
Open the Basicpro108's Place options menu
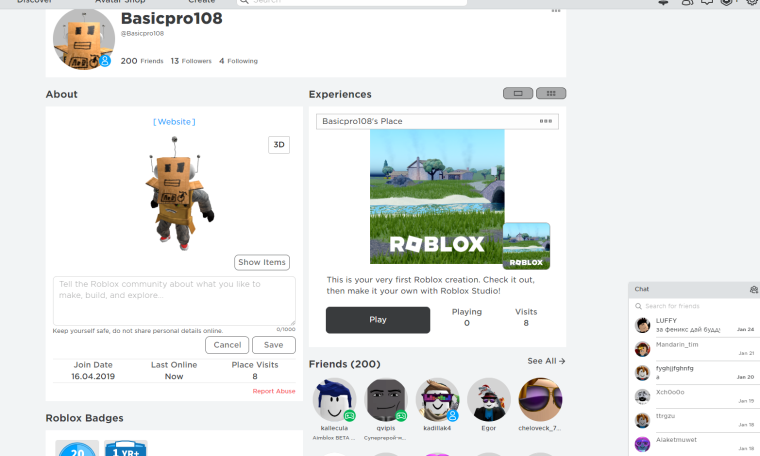pyautogui.click(x=545, y=121)
